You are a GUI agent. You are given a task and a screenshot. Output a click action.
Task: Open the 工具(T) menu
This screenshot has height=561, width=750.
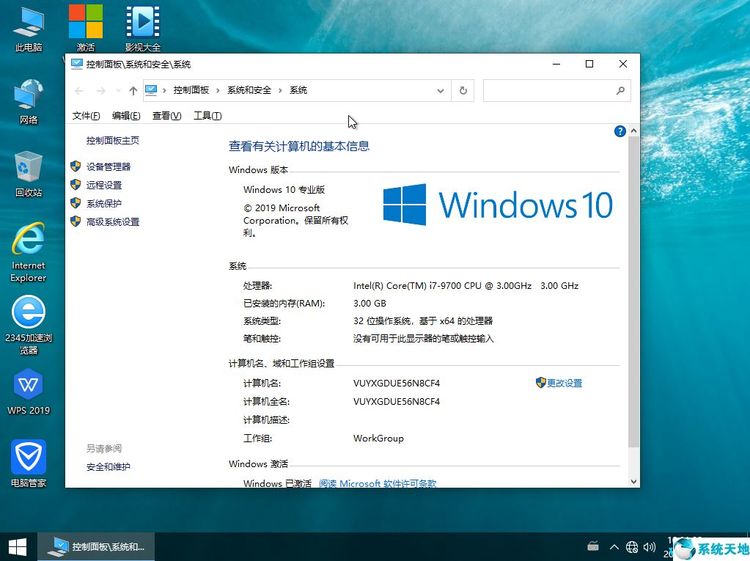pyautogui.click(x=207, y=116)
